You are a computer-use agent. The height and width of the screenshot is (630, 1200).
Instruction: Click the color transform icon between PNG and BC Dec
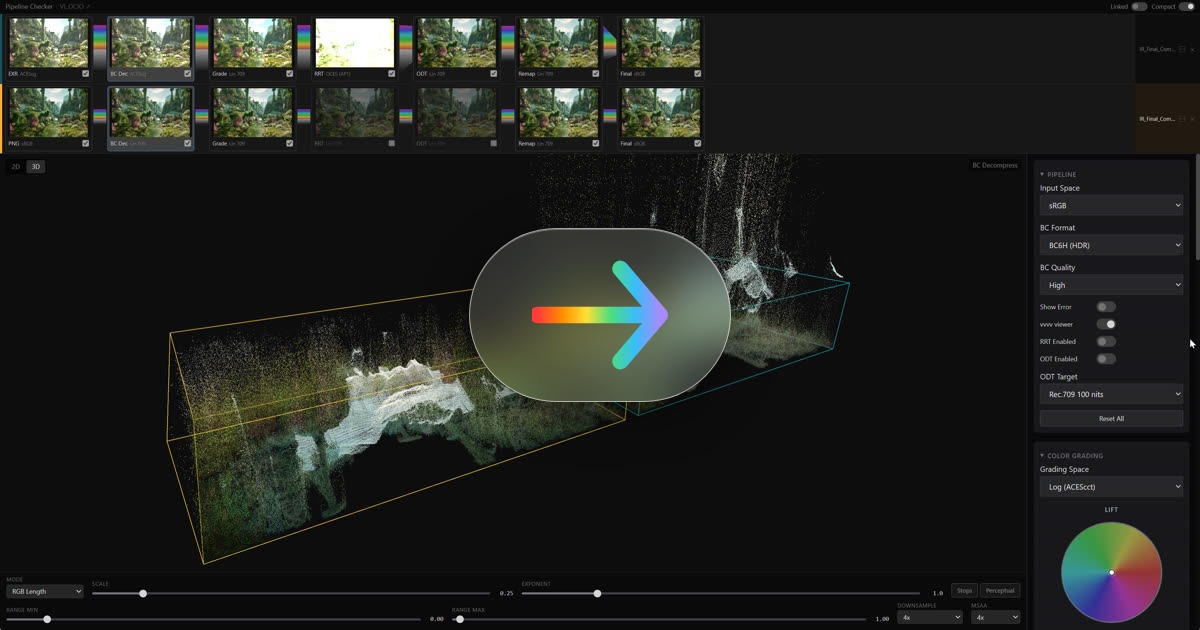(100, 115)
